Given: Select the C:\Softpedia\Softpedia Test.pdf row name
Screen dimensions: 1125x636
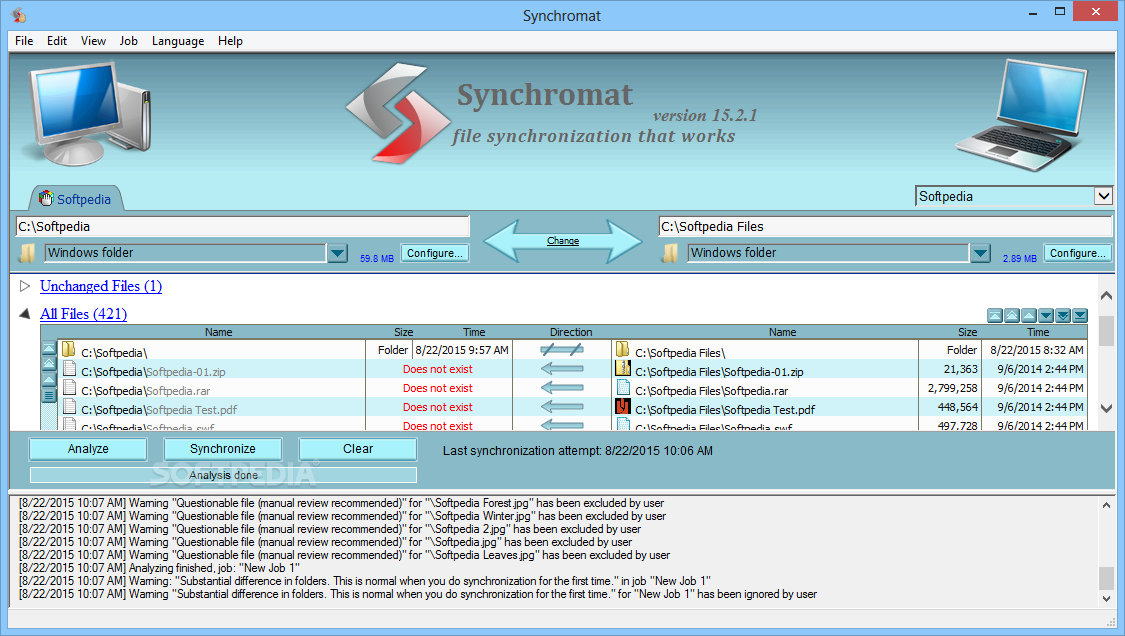Looking at the screenshot, I should [x=159, y=410].
